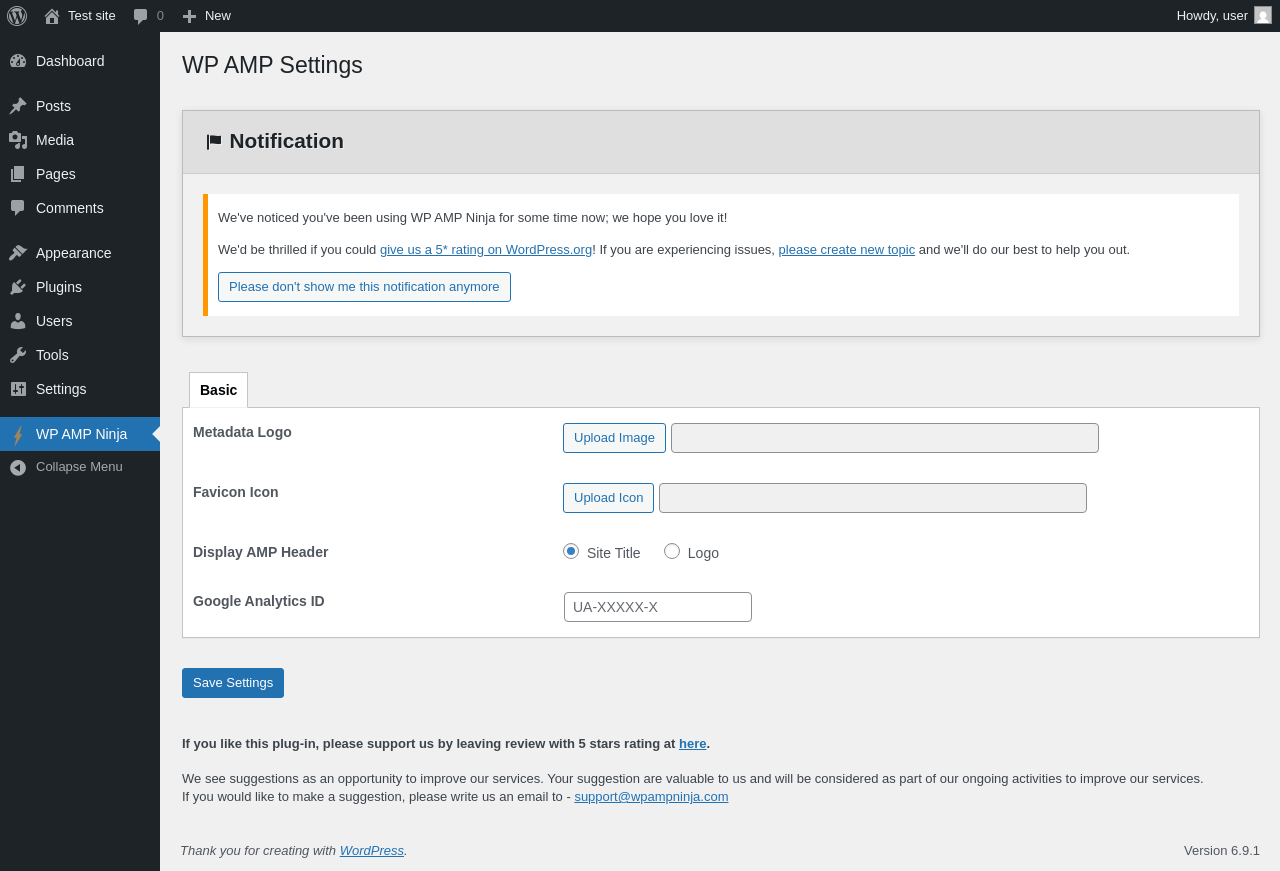Image resolution: width=1280 pixels, height=871 pixels.
Task: Open the 5* rating on WordPress.org link
Action: point(486,250)
